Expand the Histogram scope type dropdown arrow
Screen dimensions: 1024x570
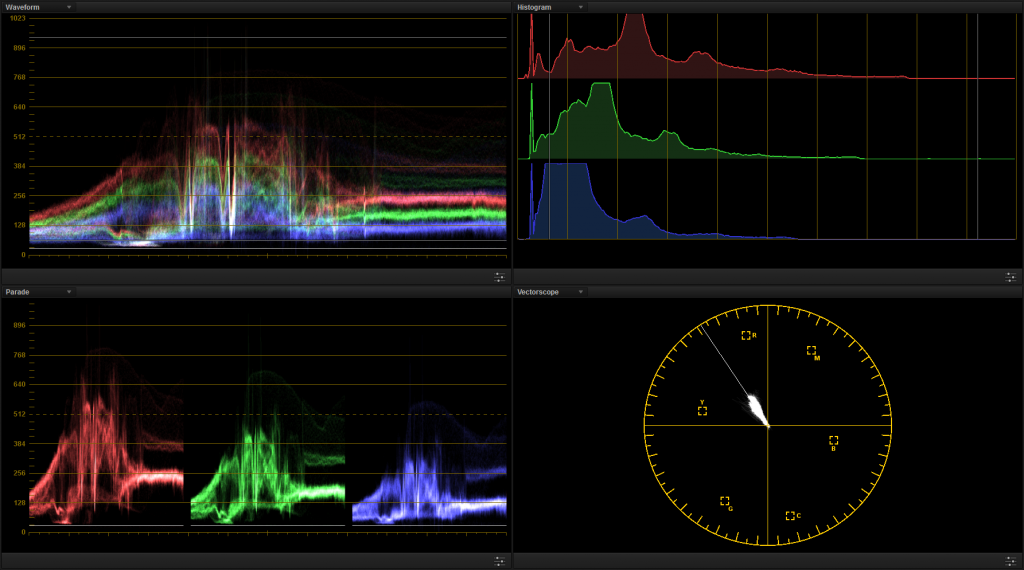[x=581, y=7]
